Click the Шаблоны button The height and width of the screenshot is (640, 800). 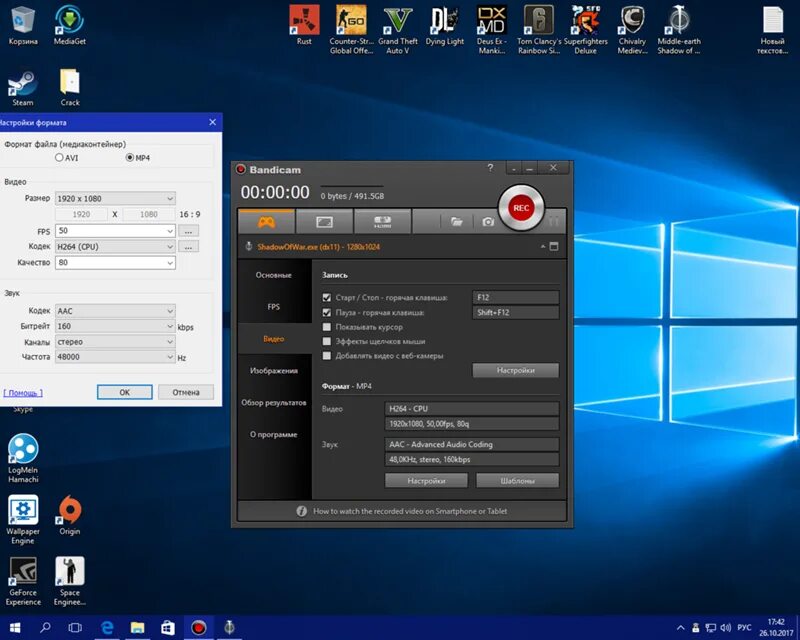[517, 480]
